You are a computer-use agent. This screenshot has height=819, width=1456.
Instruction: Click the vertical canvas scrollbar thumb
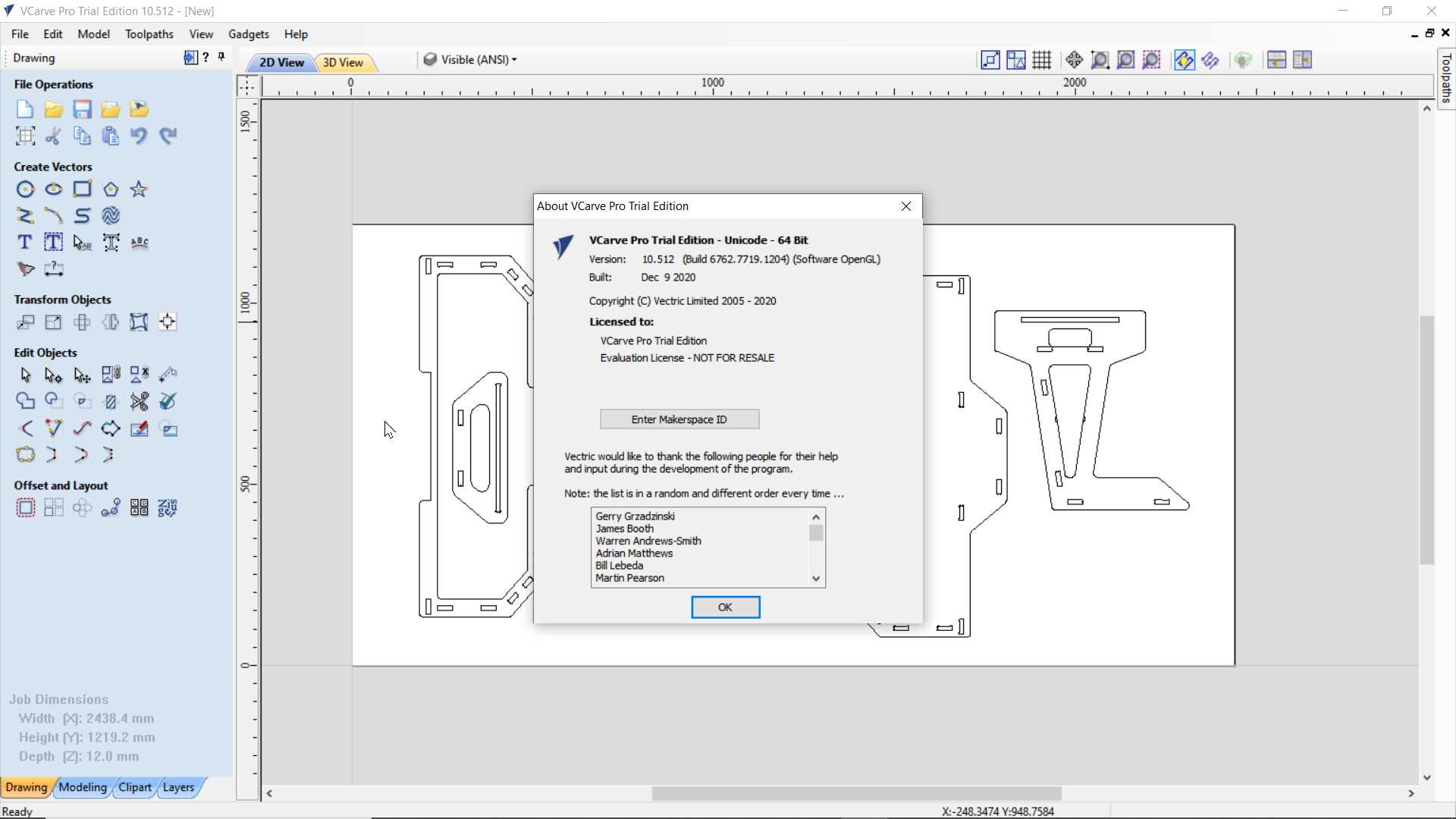pyautogui.click(x=1427, y=440)
